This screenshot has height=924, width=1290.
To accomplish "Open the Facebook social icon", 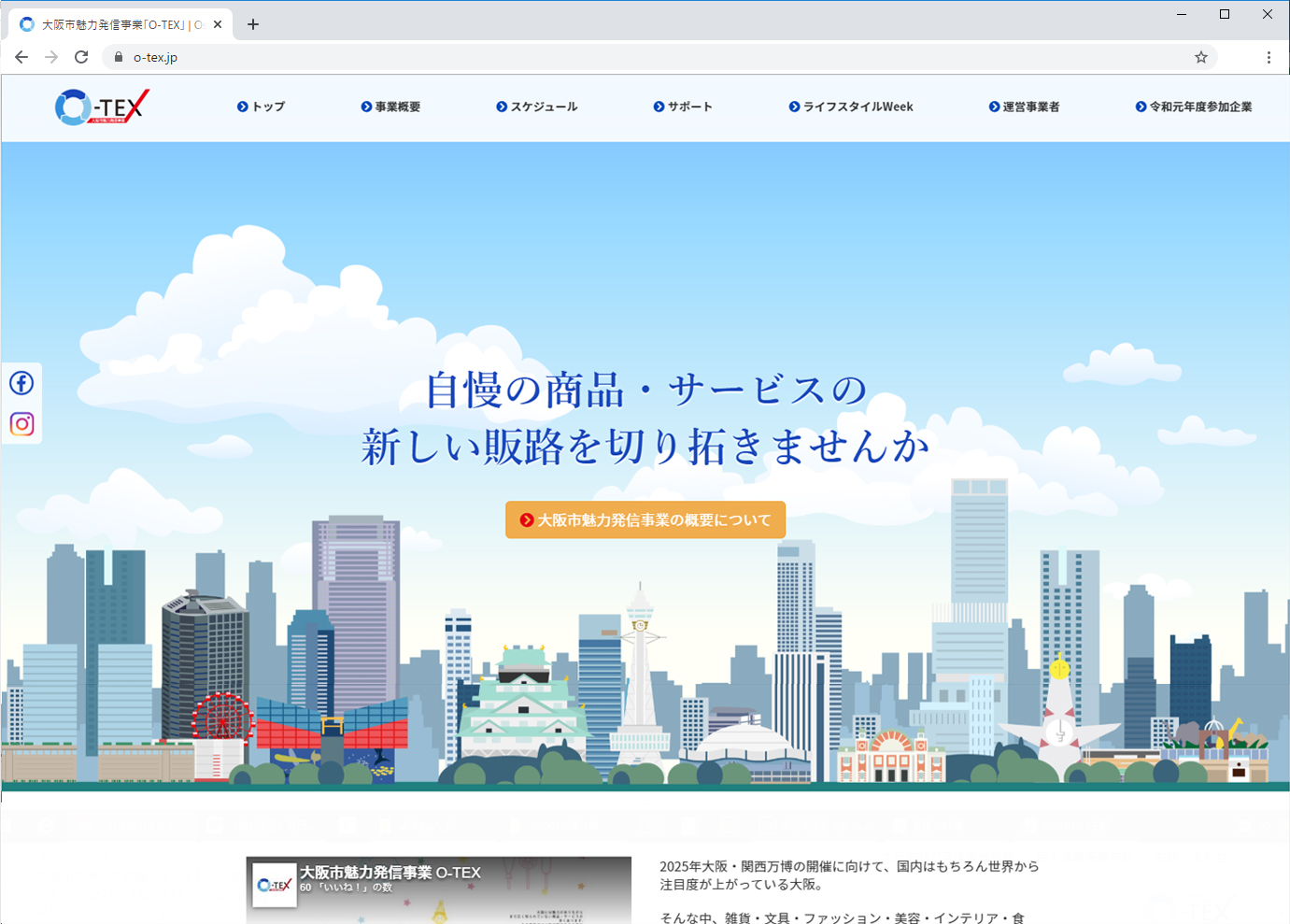I will (21, 383).
